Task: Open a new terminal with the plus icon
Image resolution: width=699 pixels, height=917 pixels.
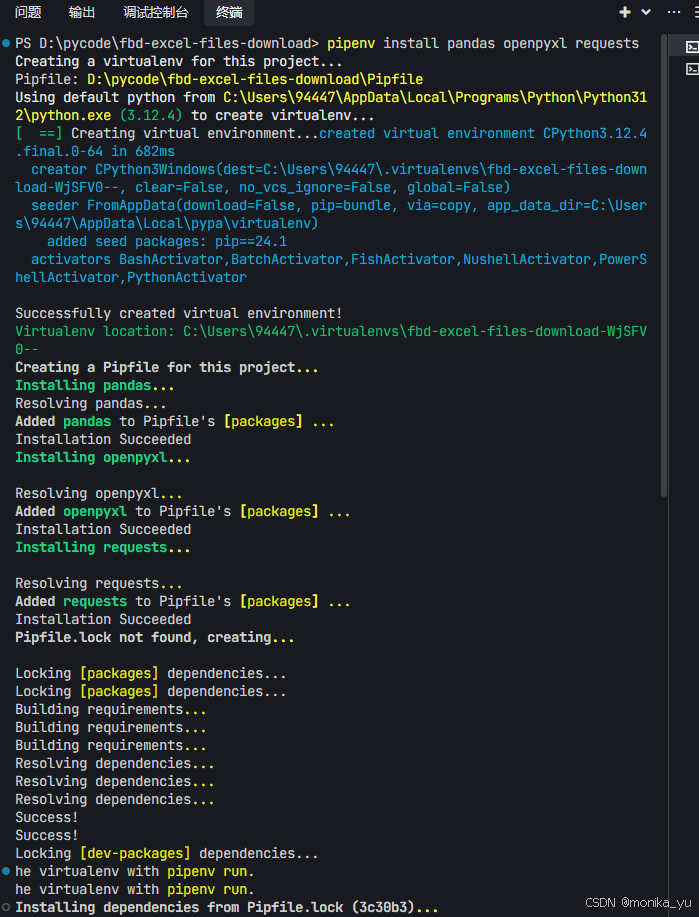Action: tap(625, 12)
